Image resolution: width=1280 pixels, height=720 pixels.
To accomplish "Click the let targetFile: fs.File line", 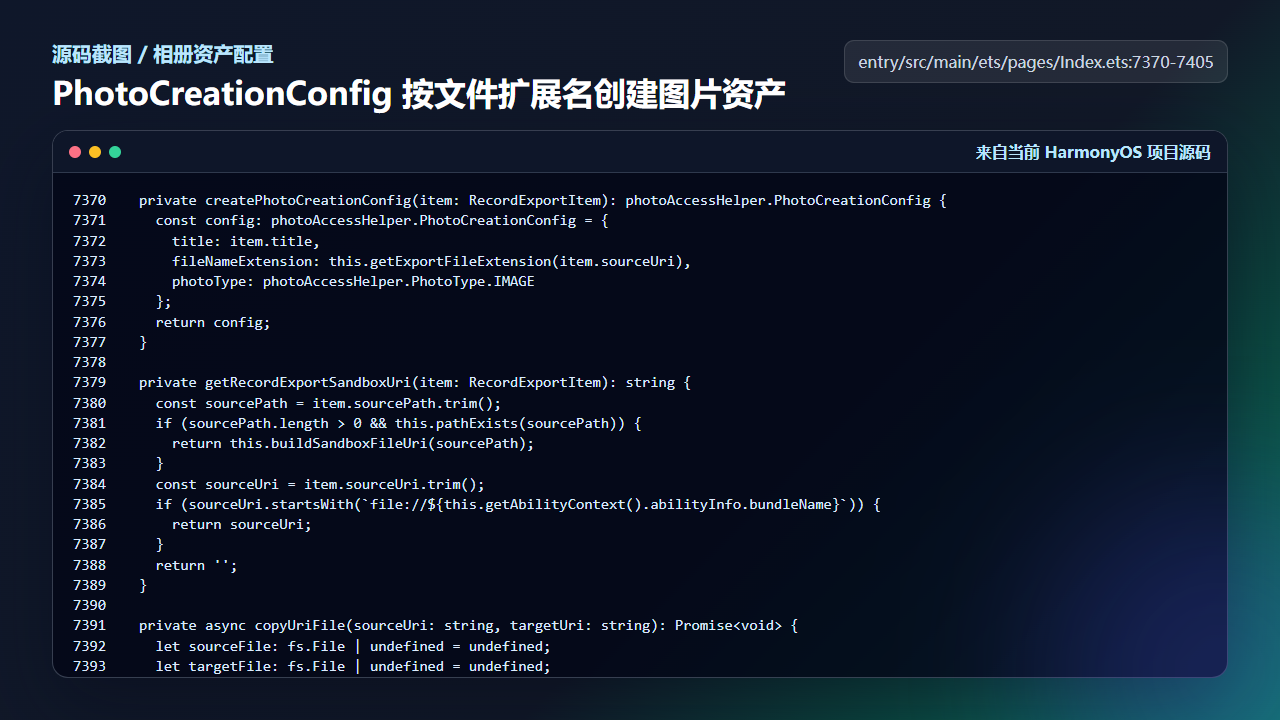I will [x=353, y=666].
